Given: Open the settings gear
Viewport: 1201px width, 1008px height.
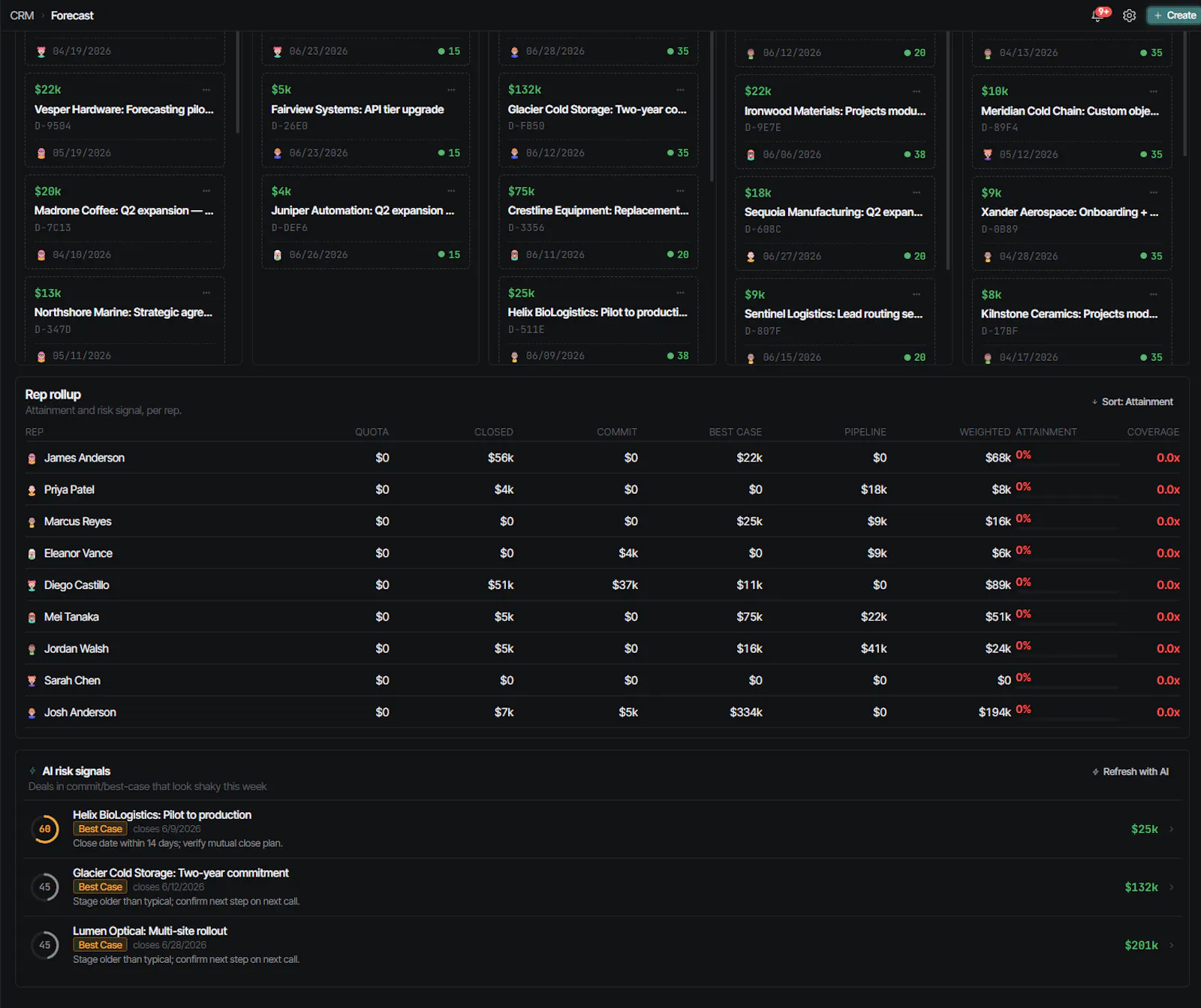Looking at the screenshot, I should pyautogui.click(x=1129, y=15).
